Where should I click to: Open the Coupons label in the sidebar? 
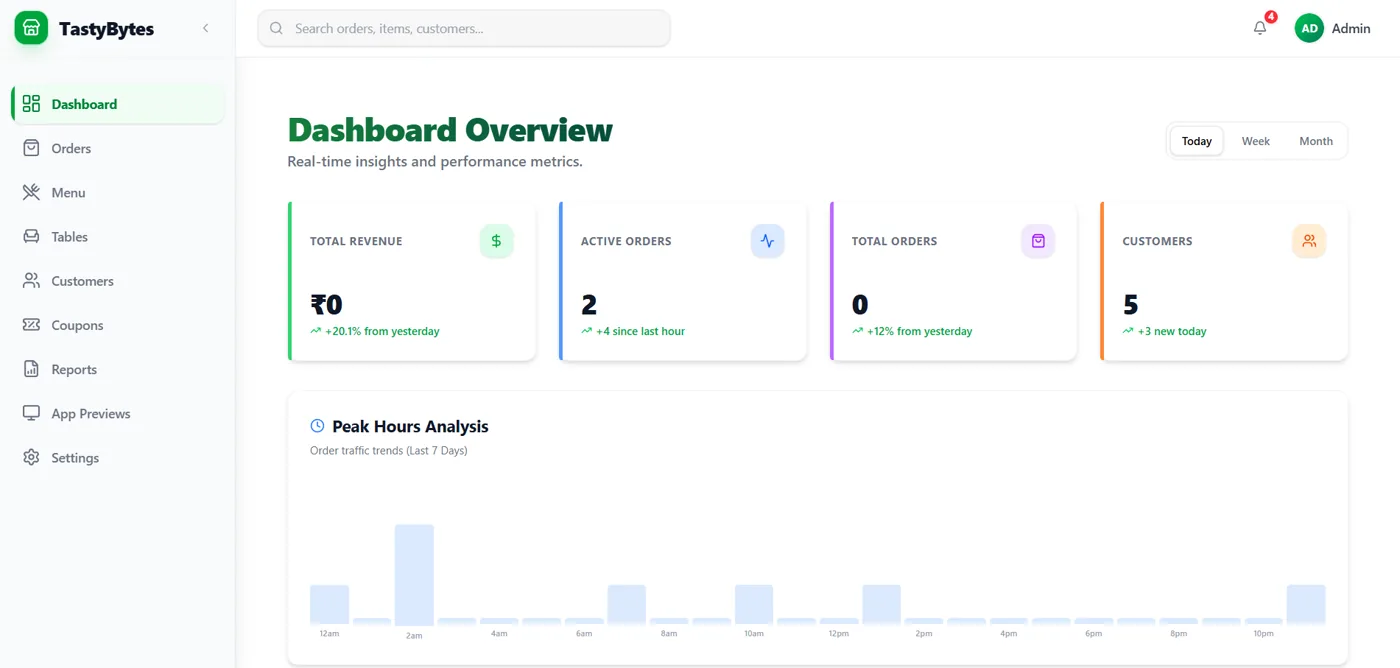(77, 325)
